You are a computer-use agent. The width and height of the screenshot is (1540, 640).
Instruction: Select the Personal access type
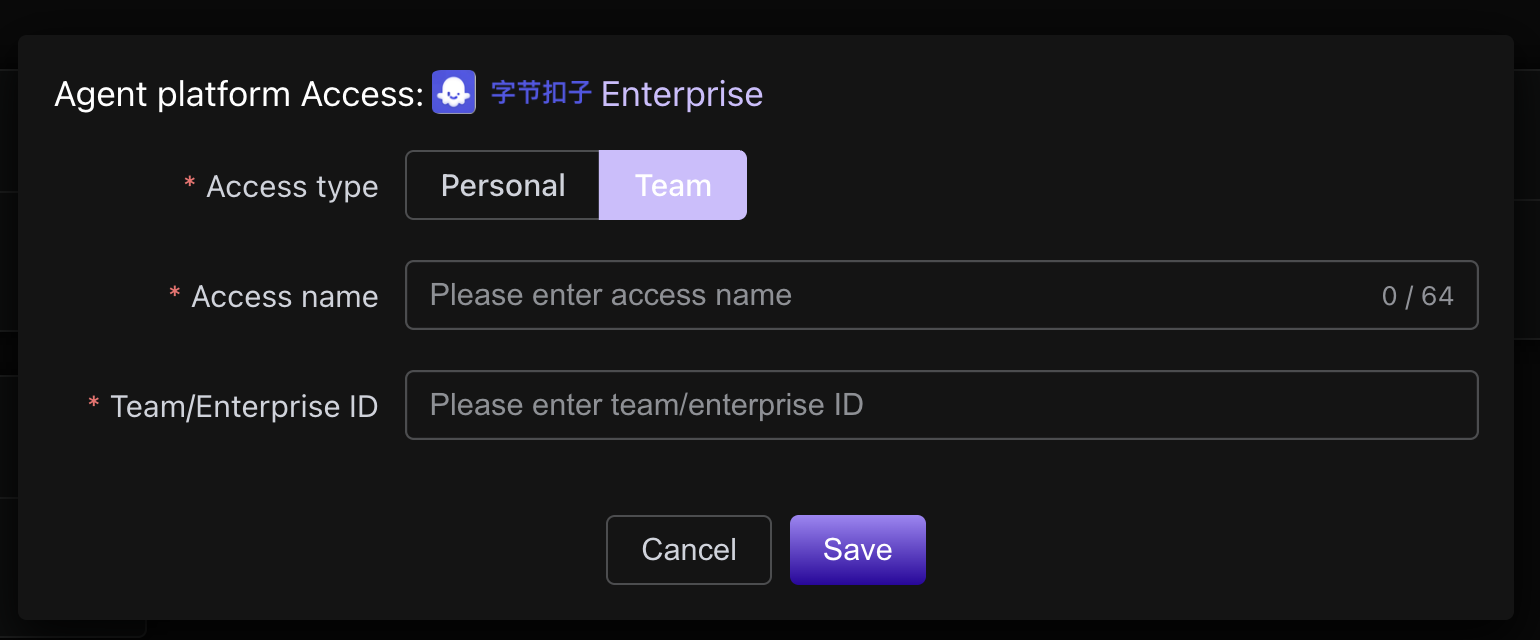502,185
